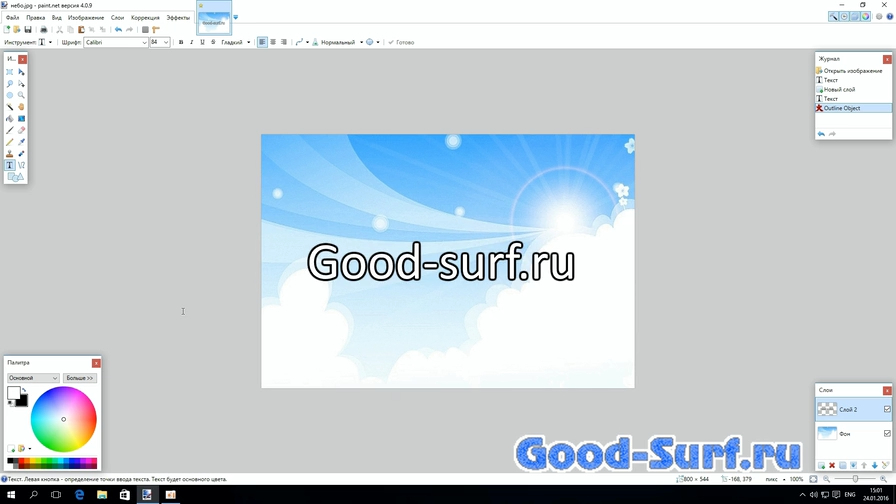This screenshot has width=896, height=504.
Task: Select the Gradient tool
Action: pos(21,119)
